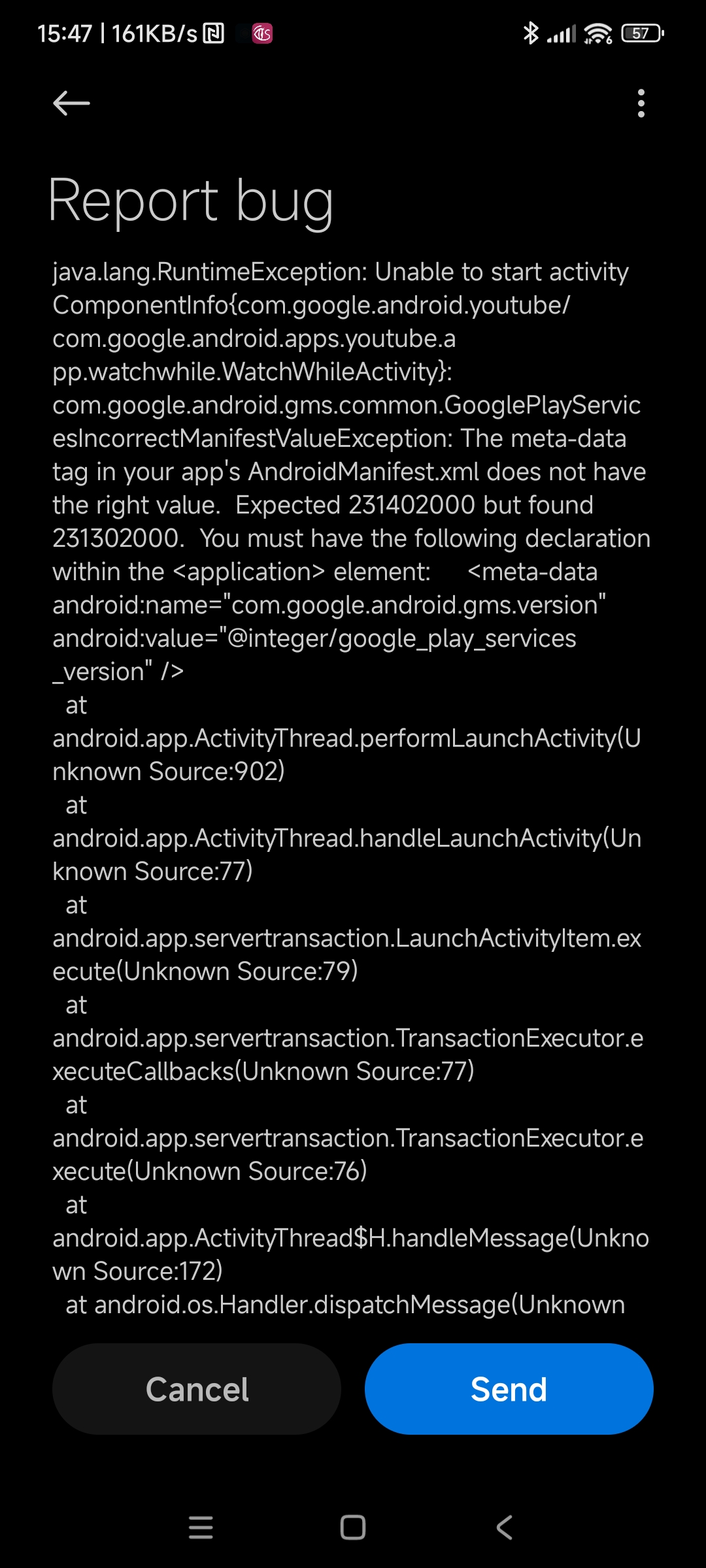Screen dimensions: 706x1568
Task: Open recent apps navigation button
Action: point(201,1527)
